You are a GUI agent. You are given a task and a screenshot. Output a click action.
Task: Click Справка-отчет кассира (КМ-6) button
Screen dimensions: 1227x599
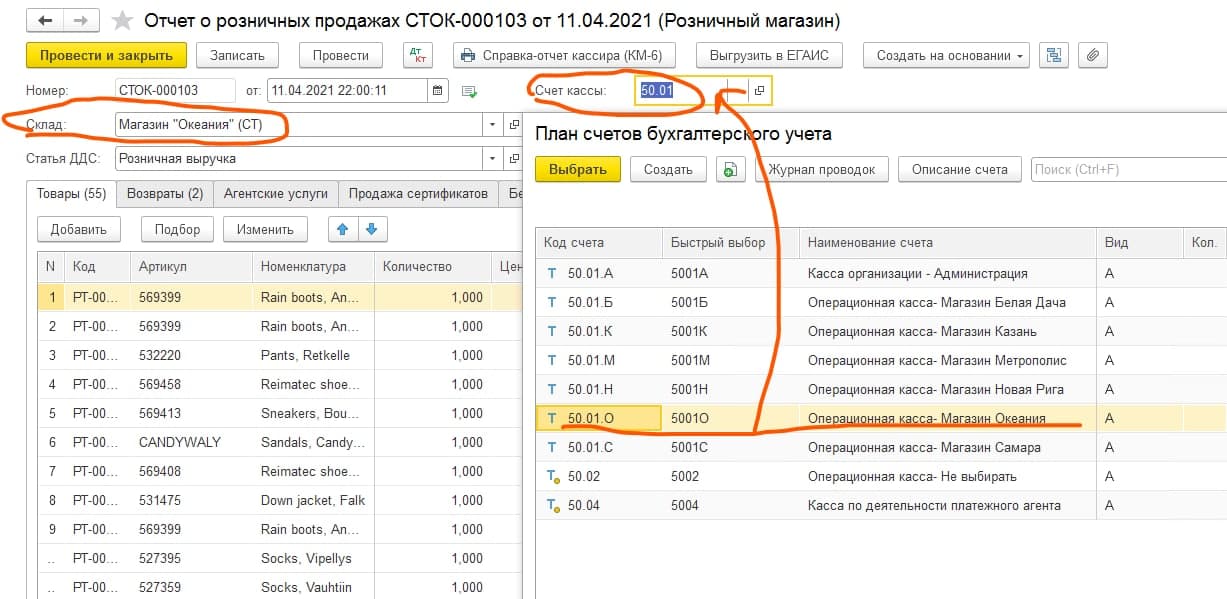tap(565, 56)
